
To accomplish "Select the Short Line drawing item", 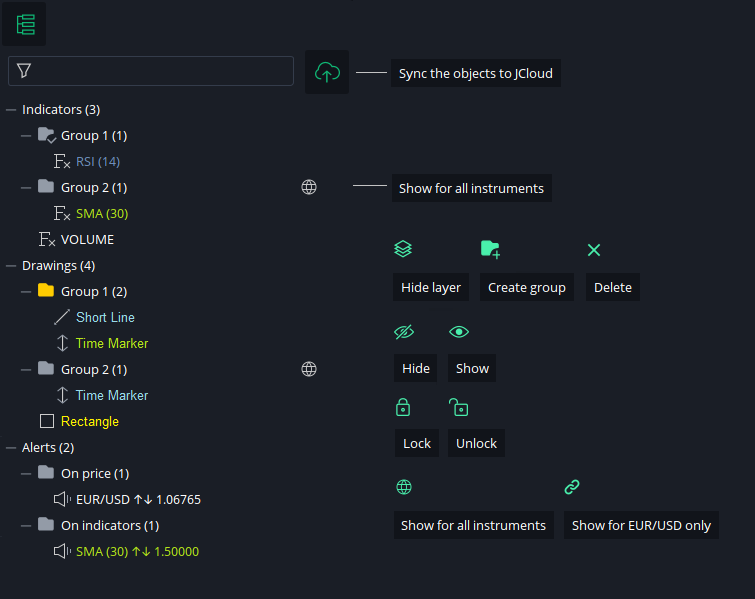I will point(105,318).
